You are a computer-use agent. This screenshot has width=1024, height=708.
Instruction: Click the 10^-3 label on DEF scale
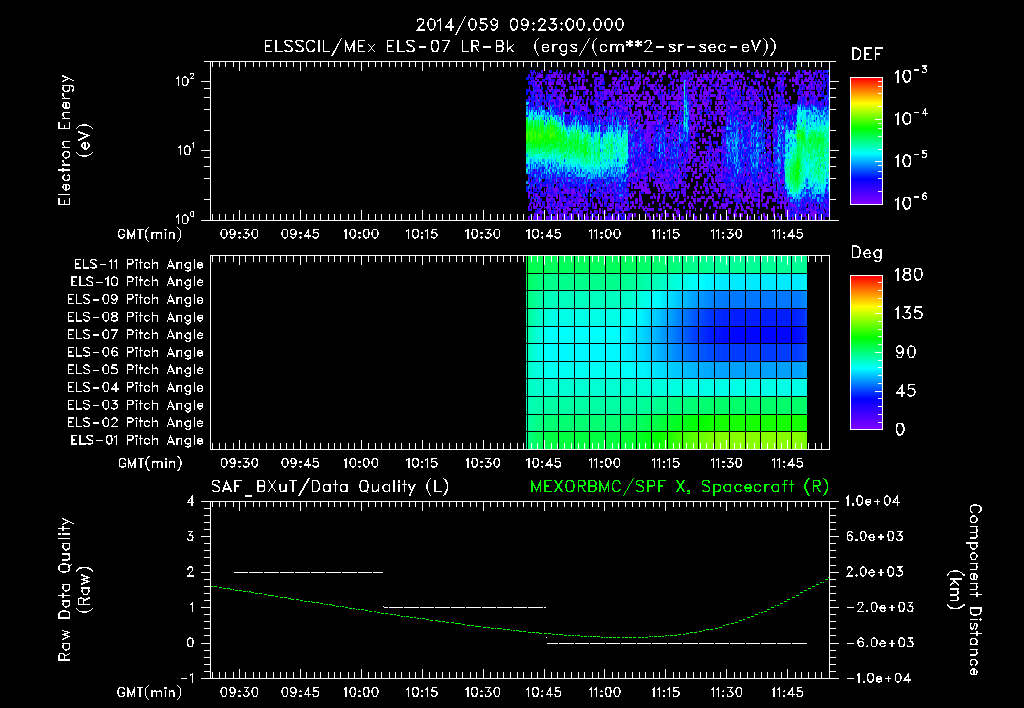pyautogui.click(x=910, y=76)
